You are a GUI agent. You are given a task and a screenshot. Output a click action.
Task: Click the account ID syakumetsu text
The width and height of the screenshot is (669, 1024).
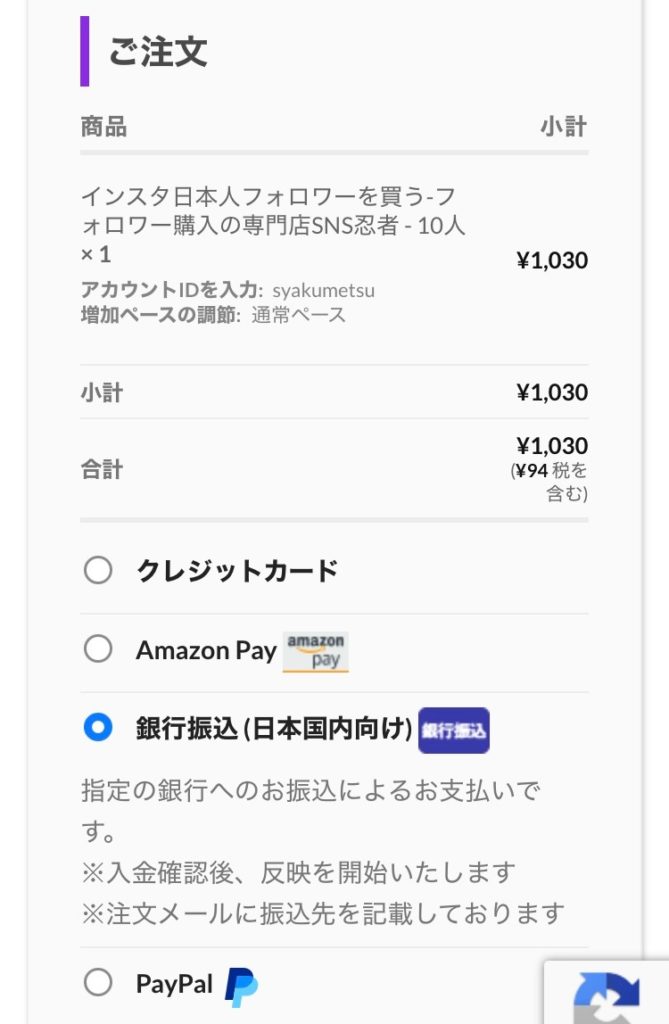coord(323,290)
